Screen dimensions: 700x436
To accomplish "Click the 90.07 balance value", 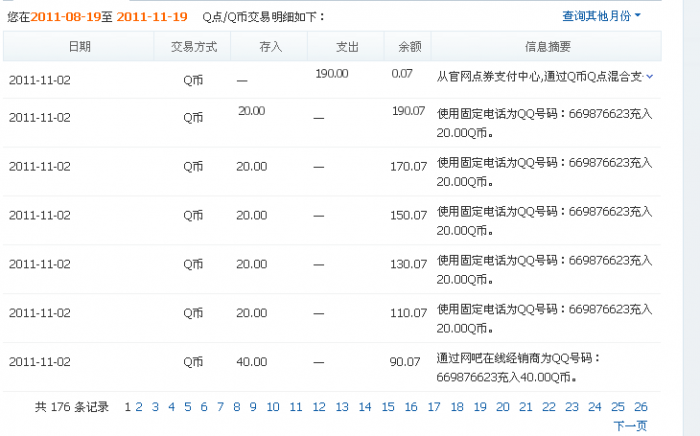I will (x=405, y=361).
